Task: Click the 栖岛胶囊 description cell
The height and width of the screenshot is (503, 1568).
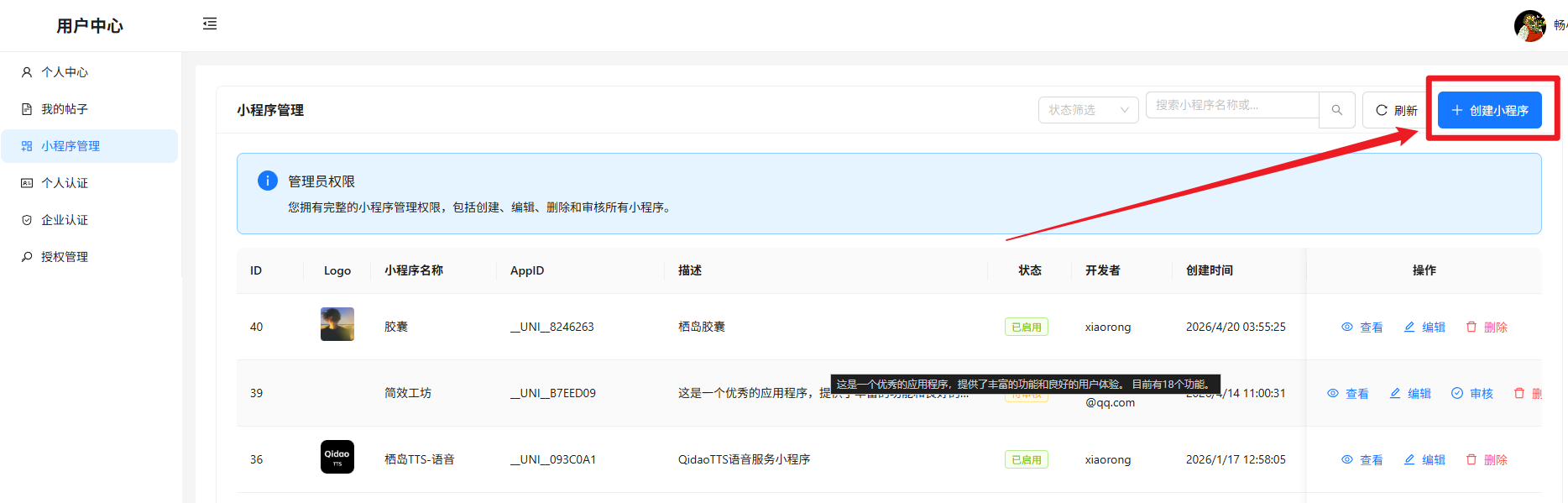Action: (702, 327)
